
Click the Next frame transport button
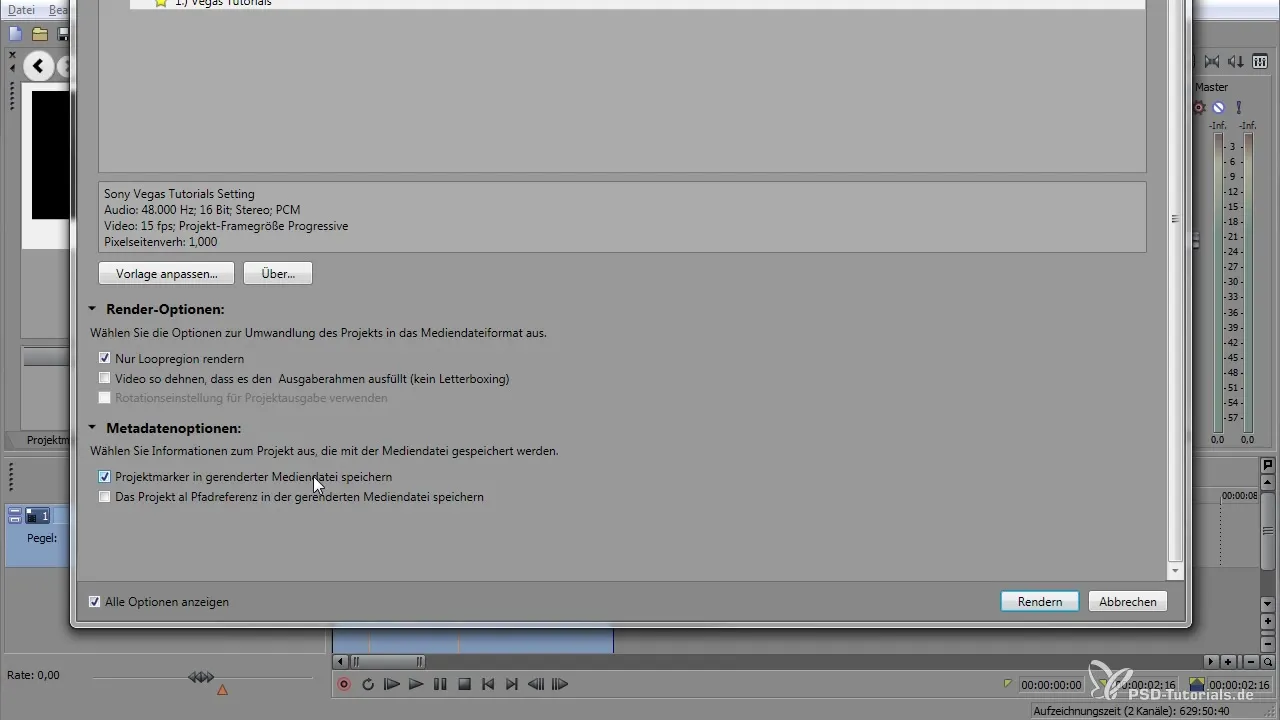point(560,684)
